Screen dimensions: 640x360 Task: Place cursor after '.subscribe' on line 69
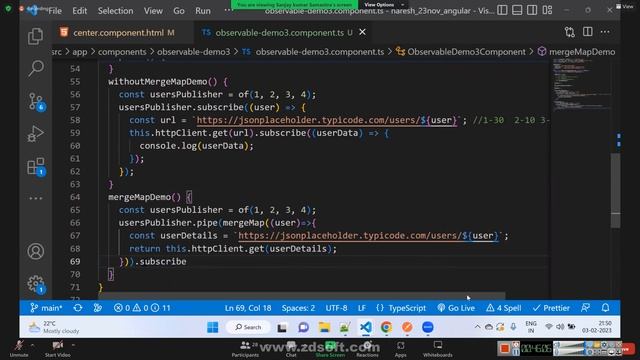[x=187, y=262]
